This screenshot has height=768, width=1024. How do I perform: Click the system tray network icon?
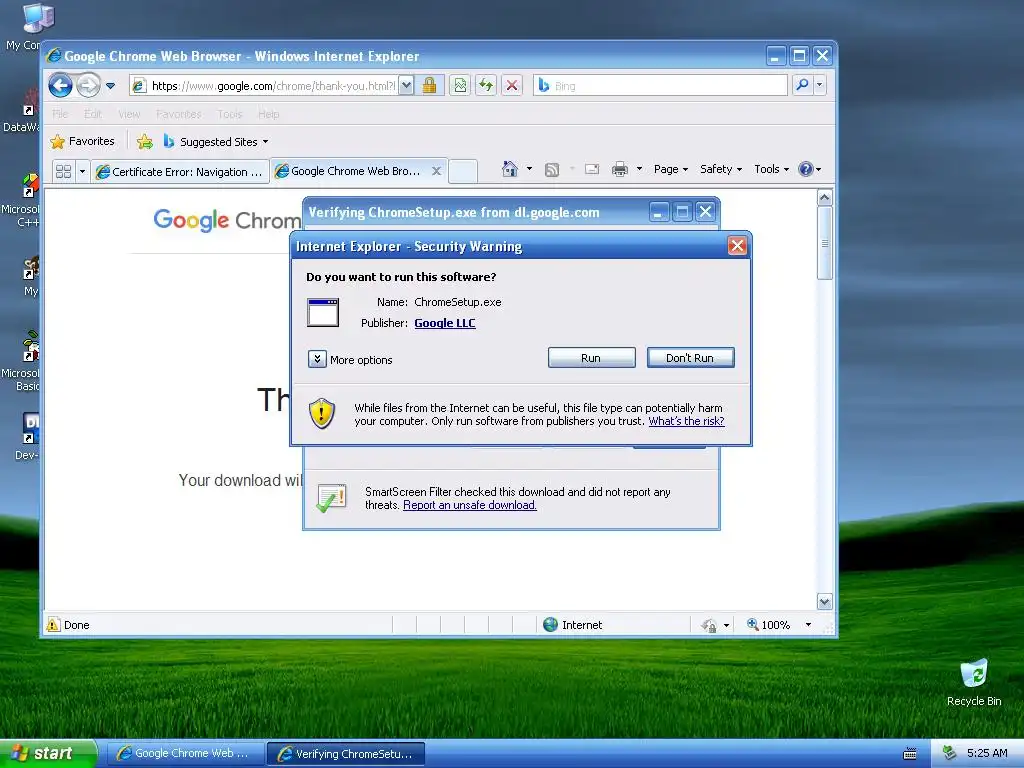tap(950, 753)
